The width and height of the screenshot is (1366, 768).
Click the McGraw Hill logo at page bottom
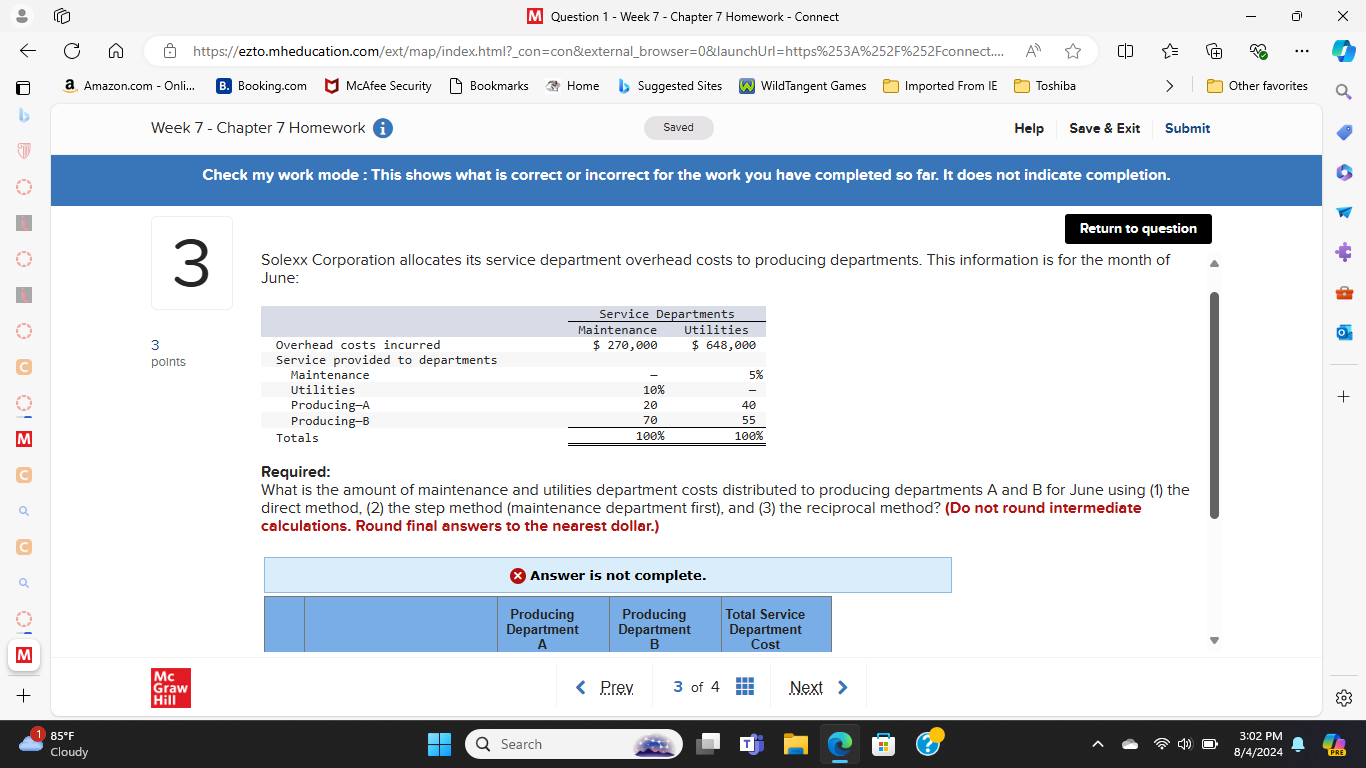point(171,687)
